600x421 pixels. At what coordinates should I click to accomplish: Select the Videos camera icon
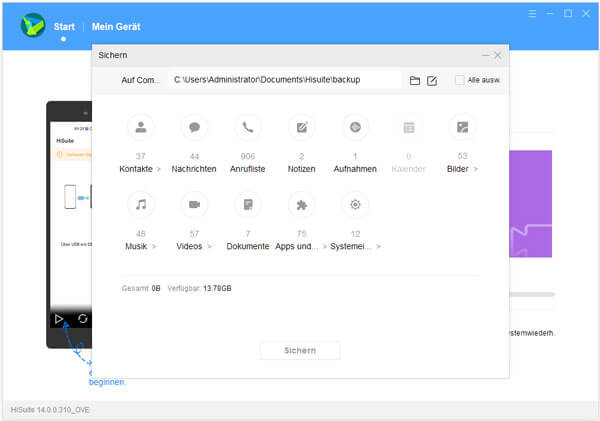194,204
